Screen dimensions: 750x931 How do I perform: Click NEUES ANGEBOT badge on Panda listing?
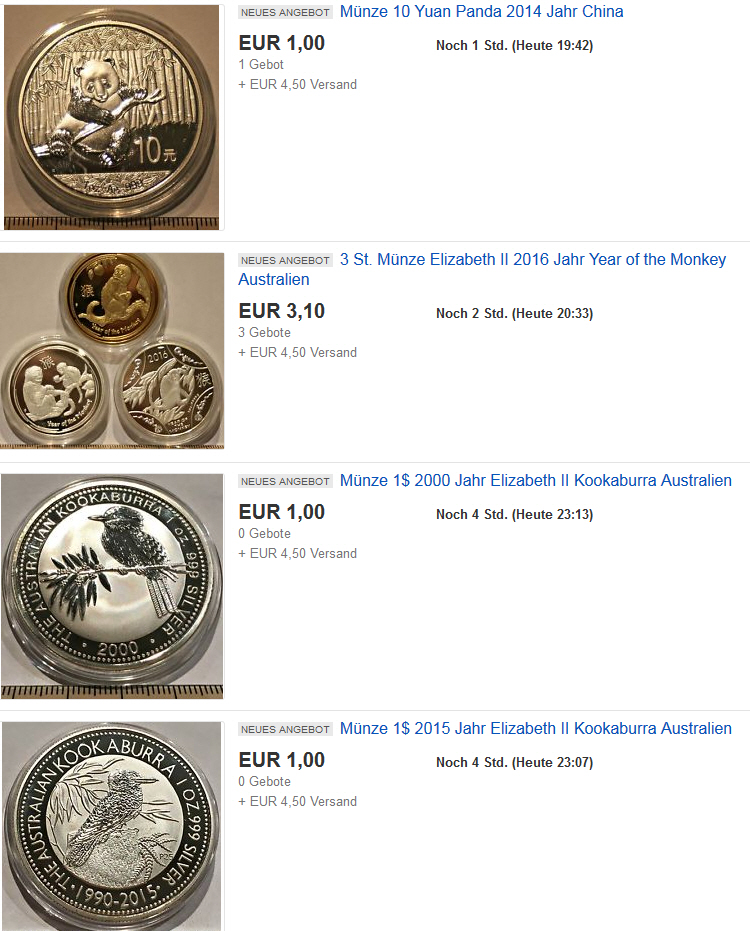(x=285, y=12)
